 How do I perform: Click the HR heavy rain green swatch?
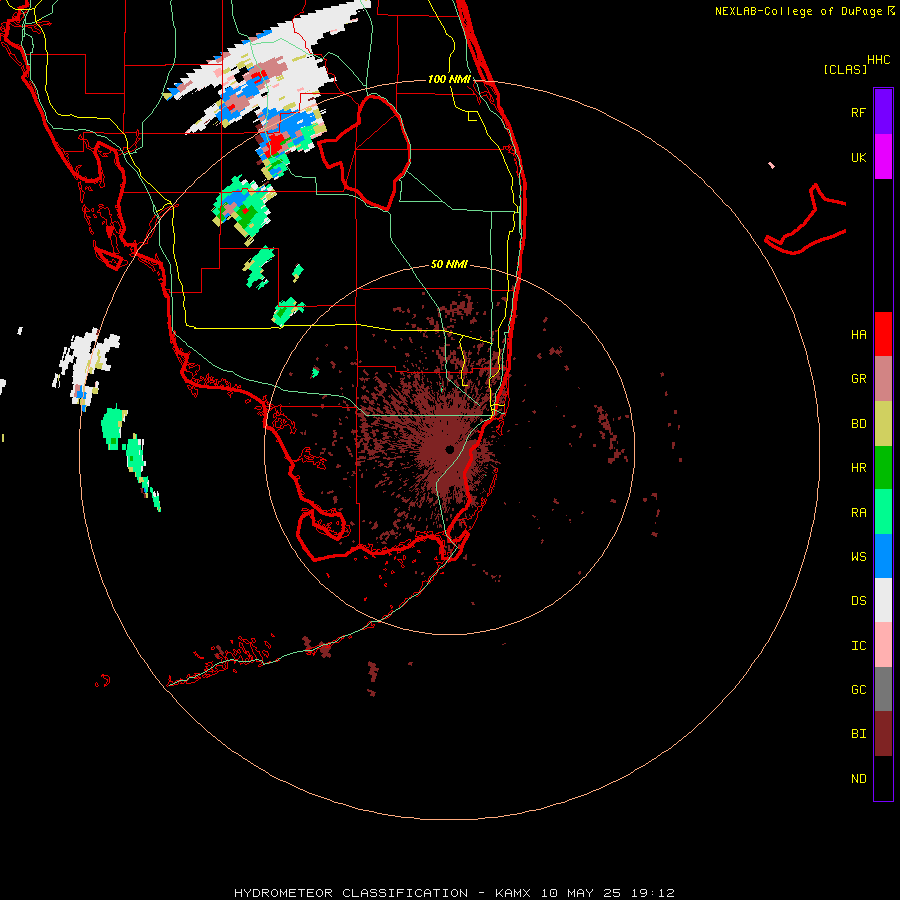(x=883, y=468)
